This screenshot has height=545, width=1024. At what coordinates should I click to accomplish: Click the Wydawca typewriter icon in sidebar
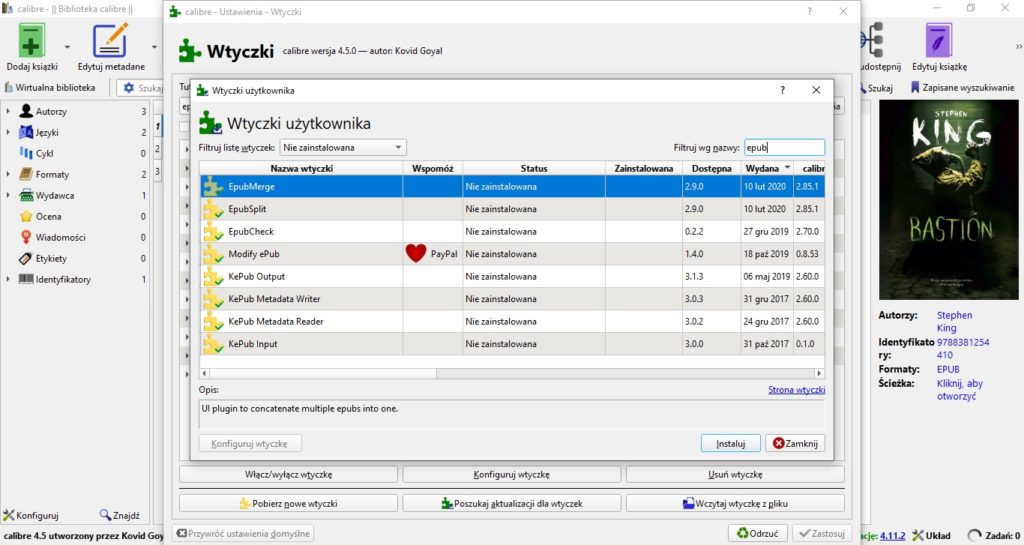tap(26, 195)
